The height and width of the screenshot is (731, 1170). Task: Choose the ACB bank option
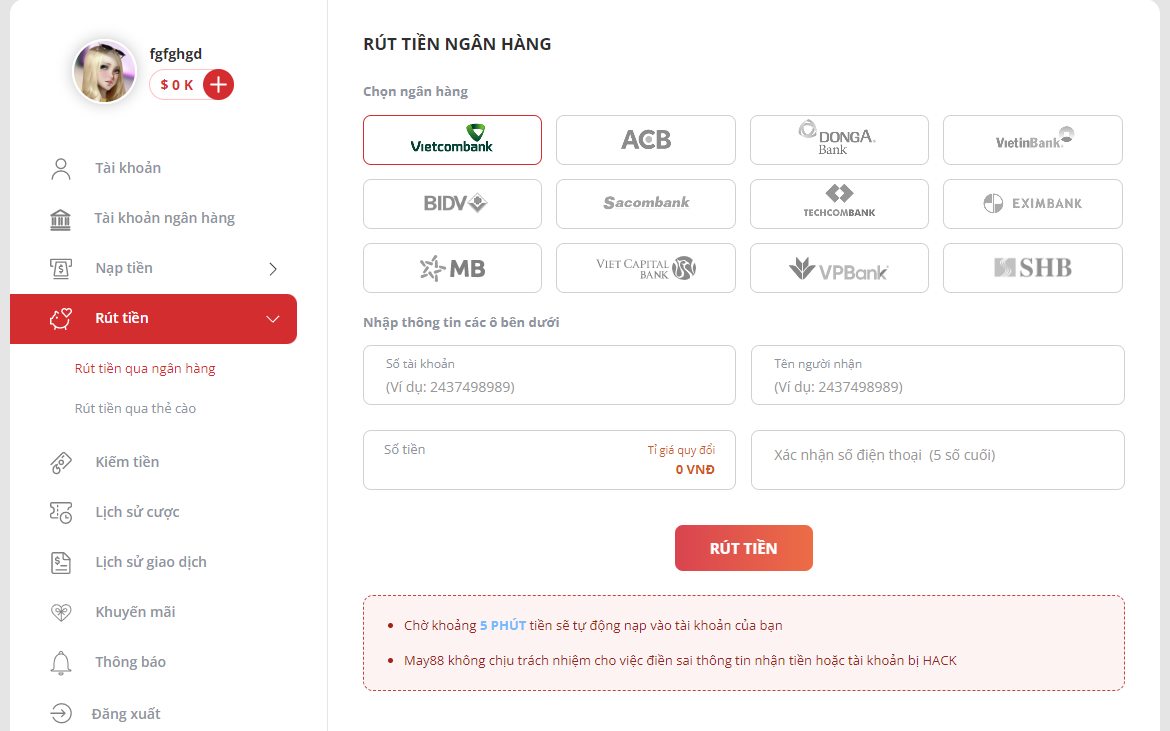tap(645, 139)
